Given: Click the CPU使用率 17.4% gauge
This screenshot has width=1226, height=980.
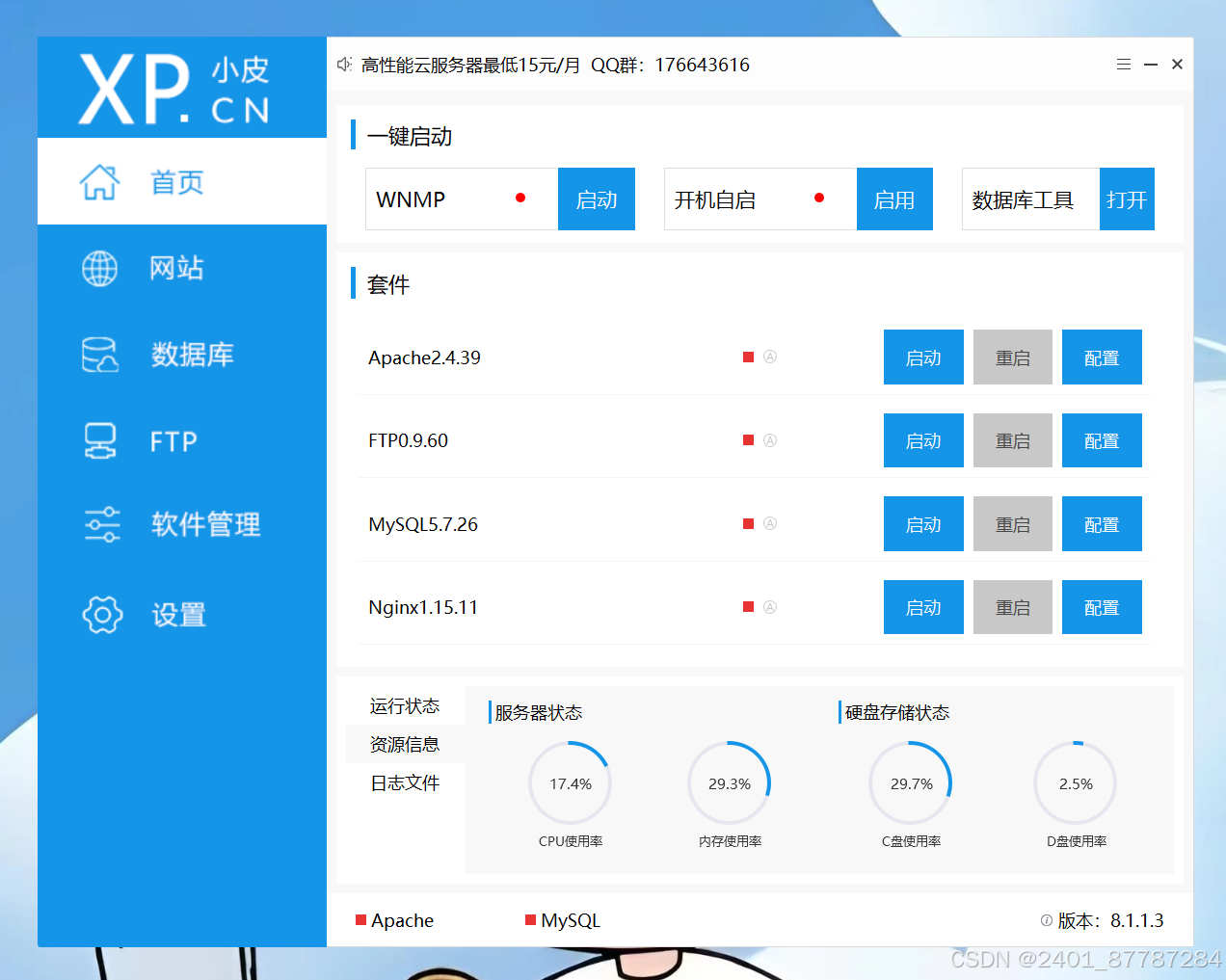Looking at the screenshot, I should 571,783.
